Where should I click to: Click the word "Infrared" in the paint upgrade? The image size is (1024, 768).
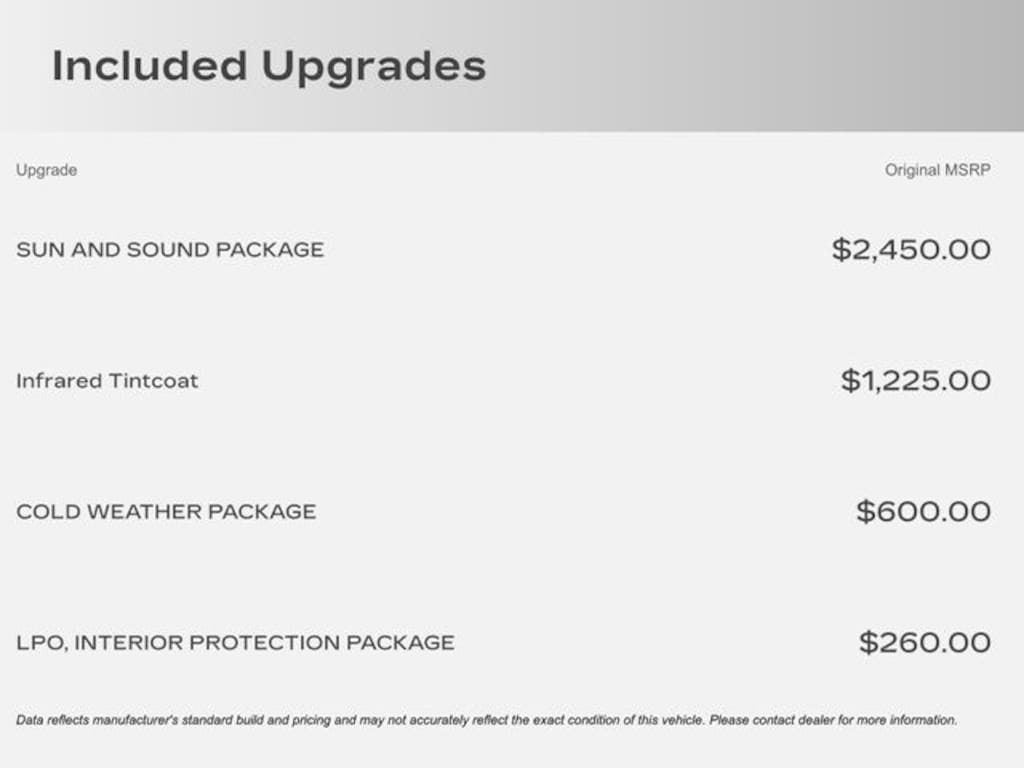[58, 381]
